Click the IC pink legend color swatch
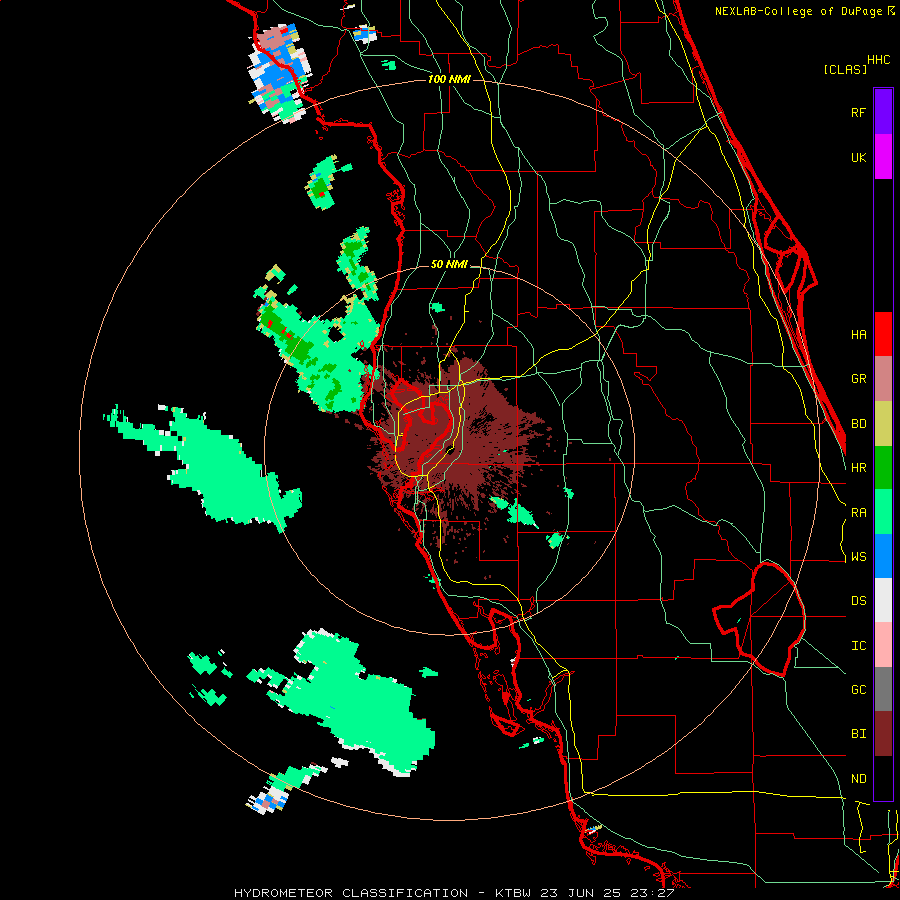Screen dimensions: 900x900 tap(883, 645)
